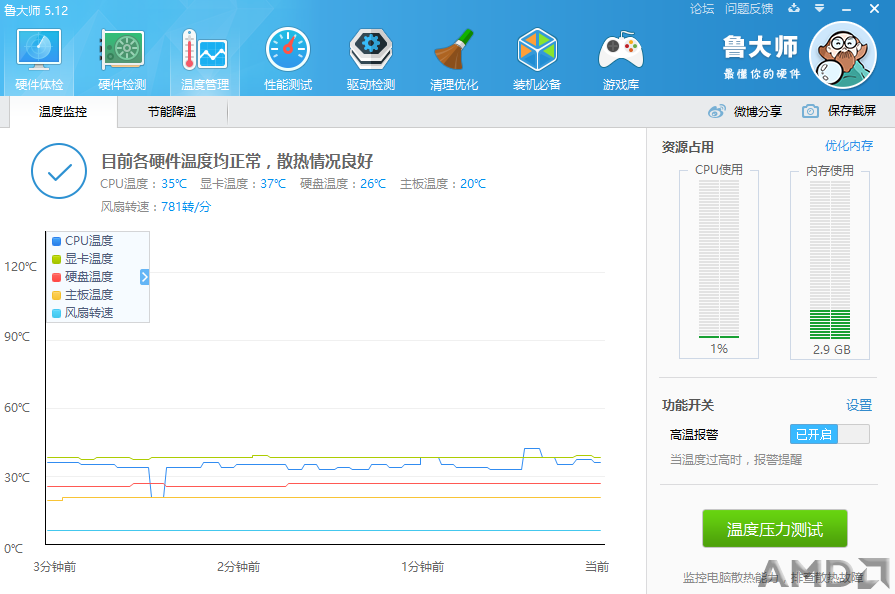895x594 pixels.
Task: Collapse chart legend with arrow
Action: [x=144, y=277]
